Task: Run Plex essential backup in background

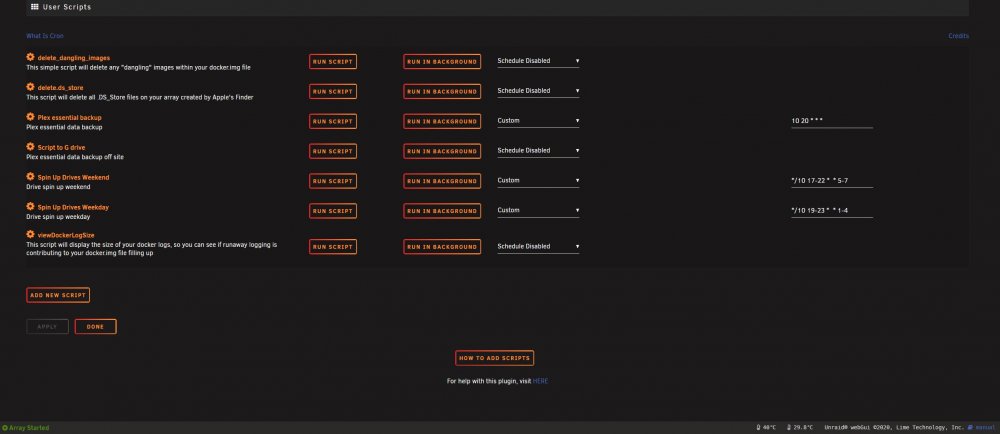Action: (x=442, y=121)
